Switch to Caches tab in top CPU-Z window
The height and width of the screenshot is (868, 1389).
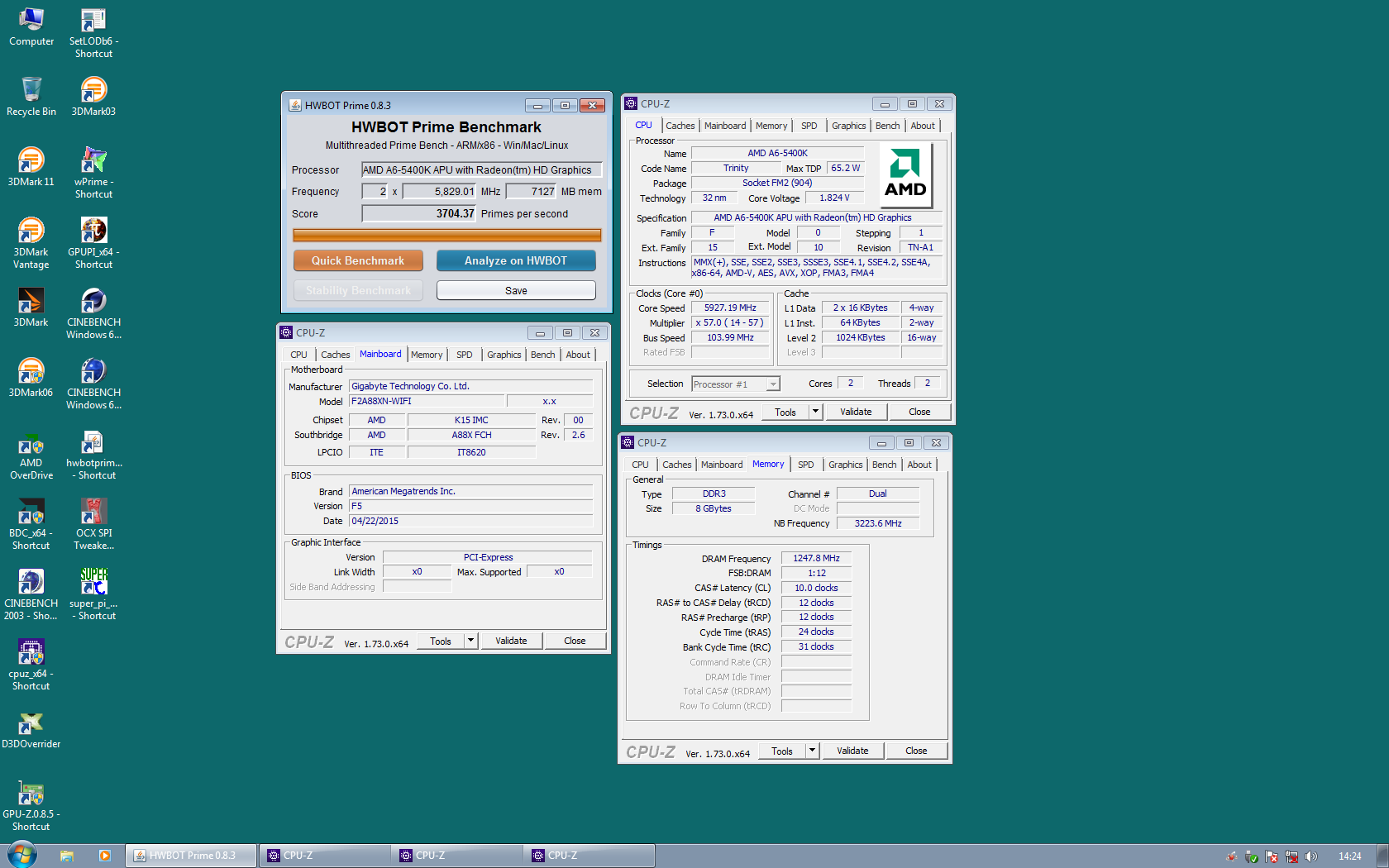click(680, 126)
